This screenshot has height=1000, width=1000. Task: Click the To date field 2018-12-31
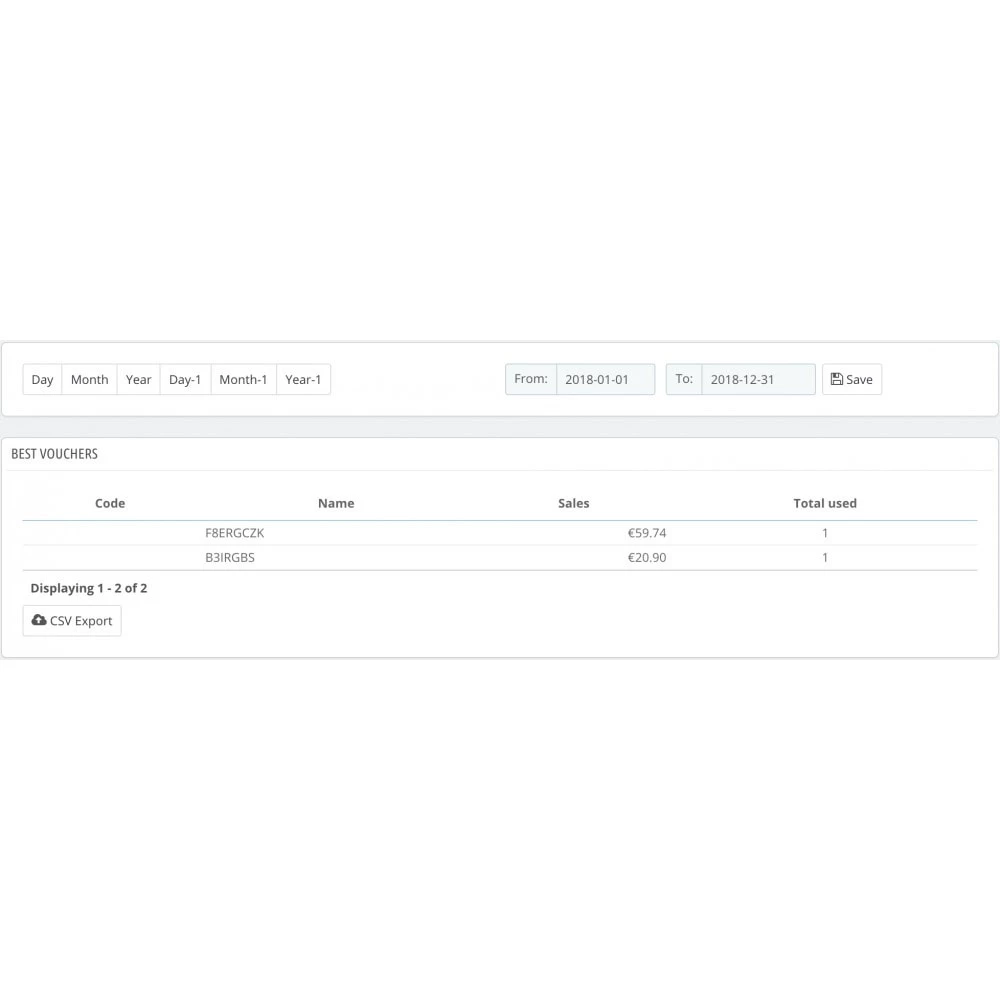coord(758,379)
